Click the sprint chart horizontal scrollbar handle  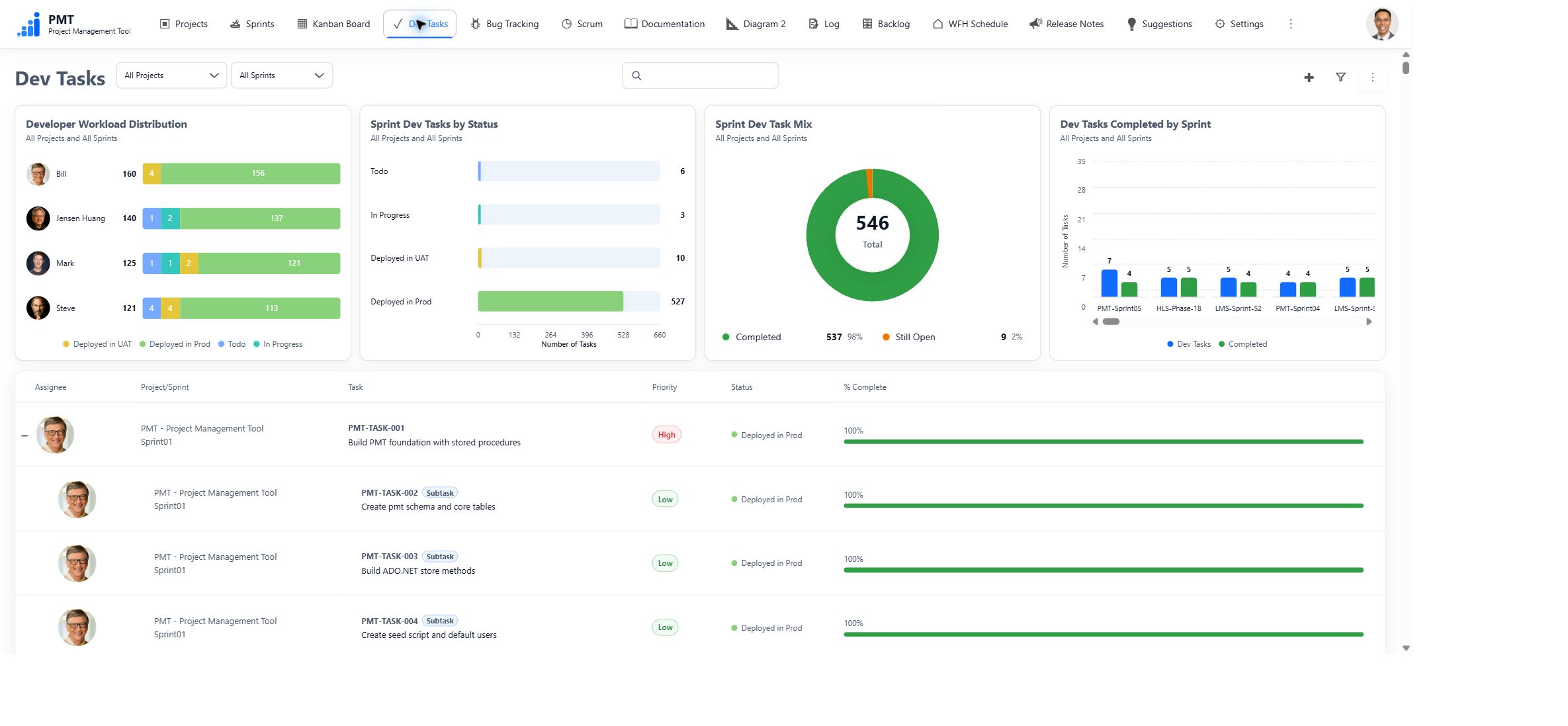1111,322
